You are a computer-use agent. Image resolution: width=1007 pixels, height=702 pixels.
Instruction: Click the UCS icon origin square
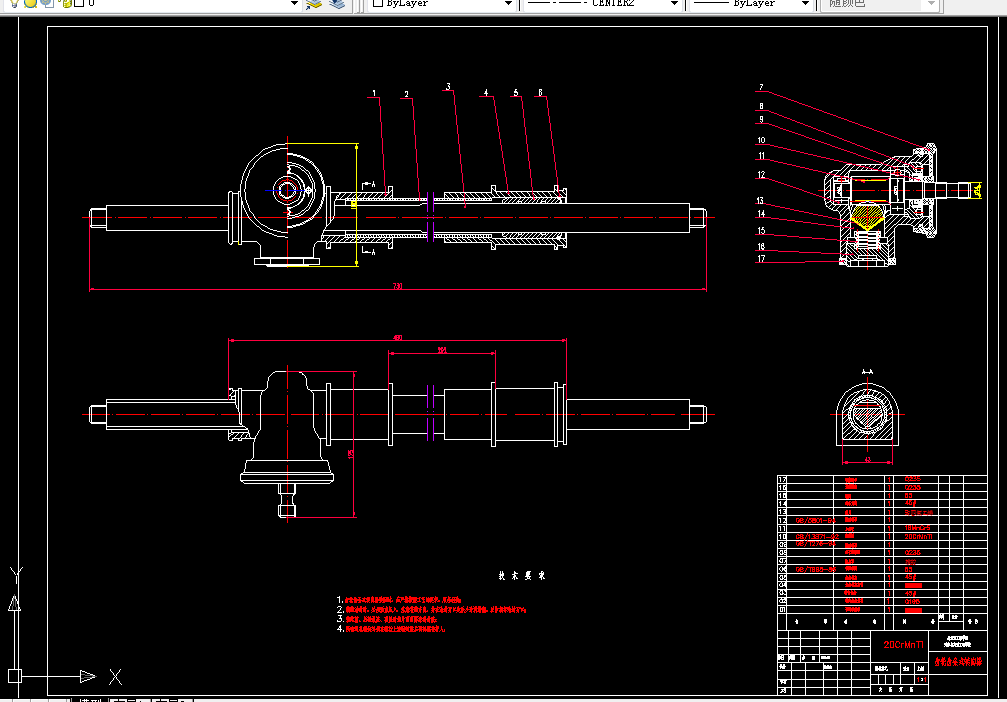[15, 676]
